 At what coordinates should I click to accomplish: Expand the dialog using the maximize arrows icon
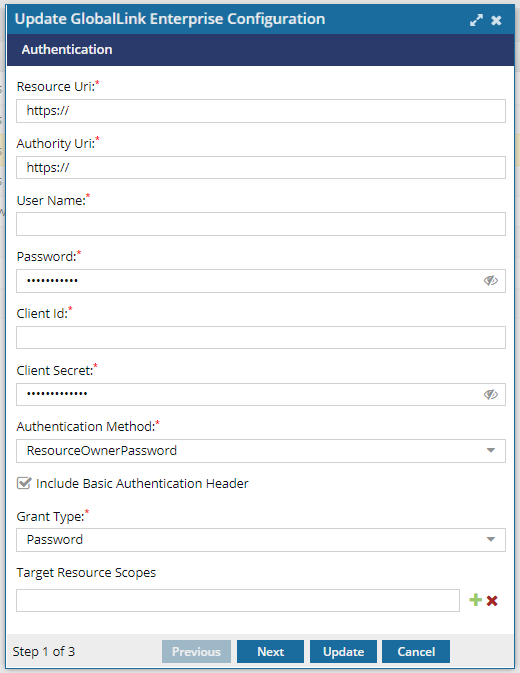(x=476, y=20)
